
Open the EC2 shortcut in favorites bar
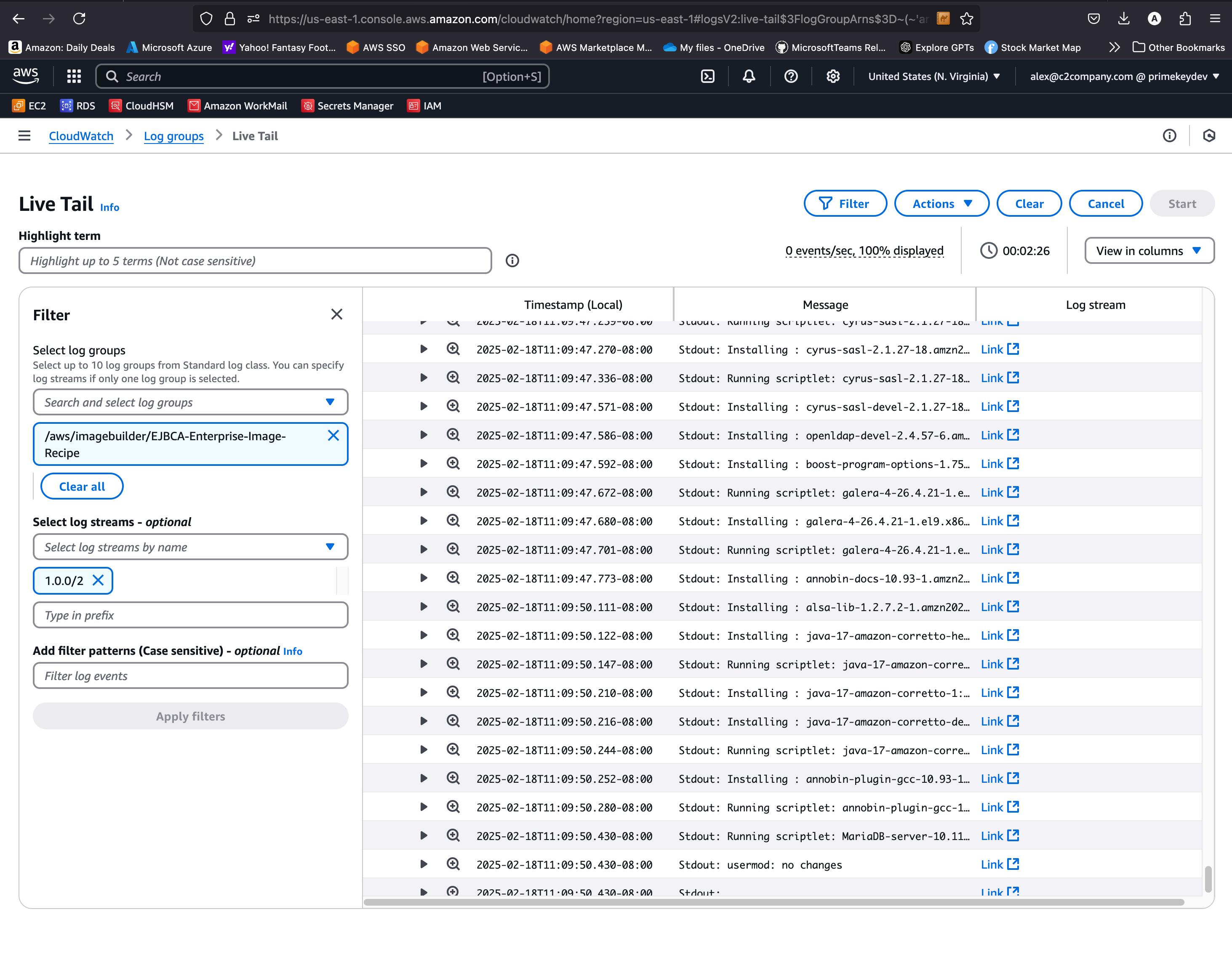point(29,106)
